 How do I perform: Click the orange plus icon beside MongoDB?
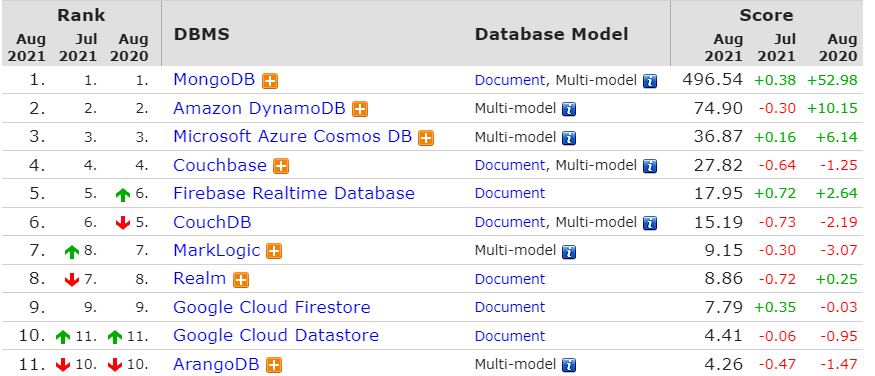pyautogui.click(x=270, y=81)
